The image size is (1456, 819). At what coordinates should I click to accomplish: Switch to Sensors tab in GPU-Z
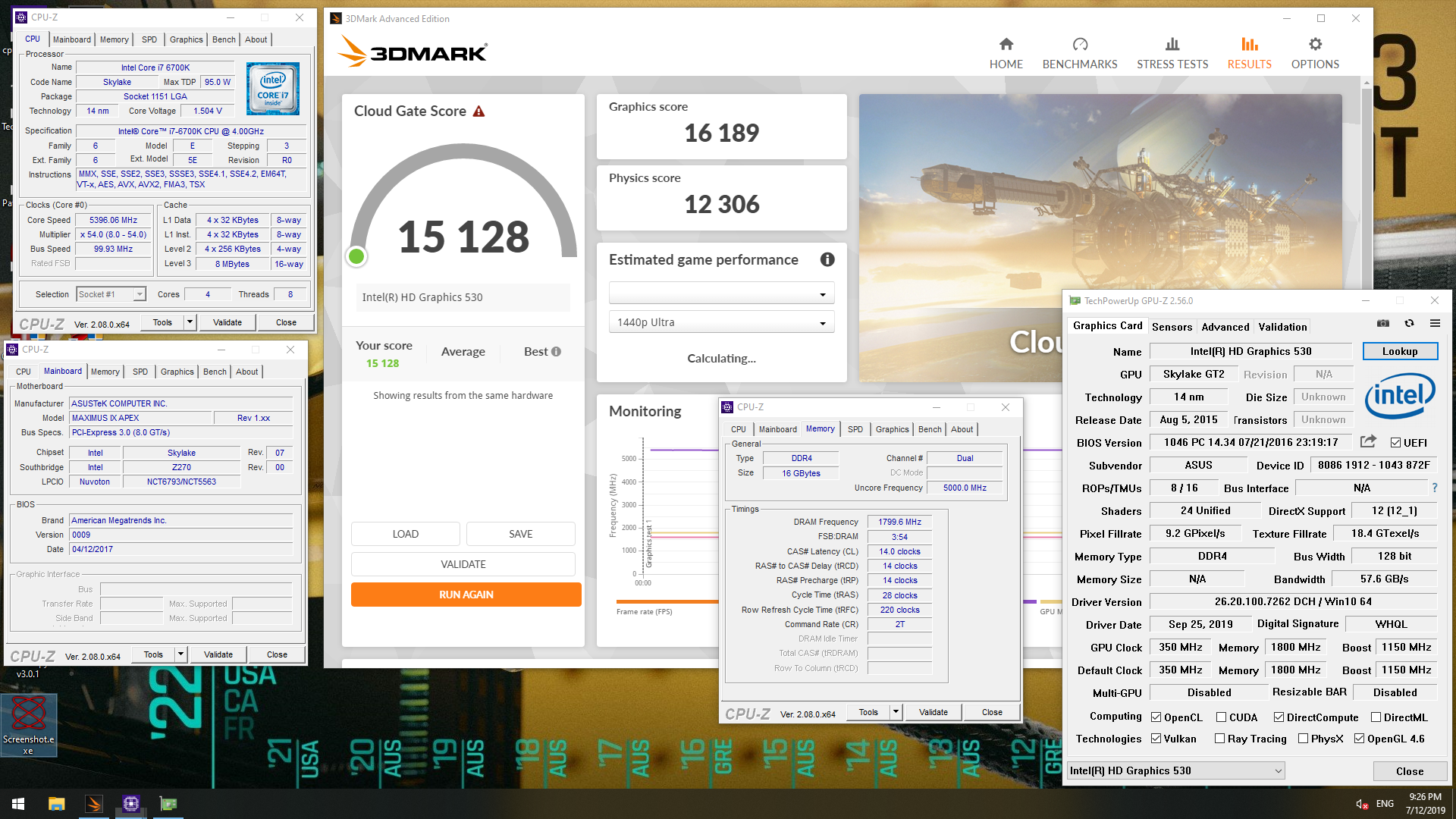click(1172, 327)
